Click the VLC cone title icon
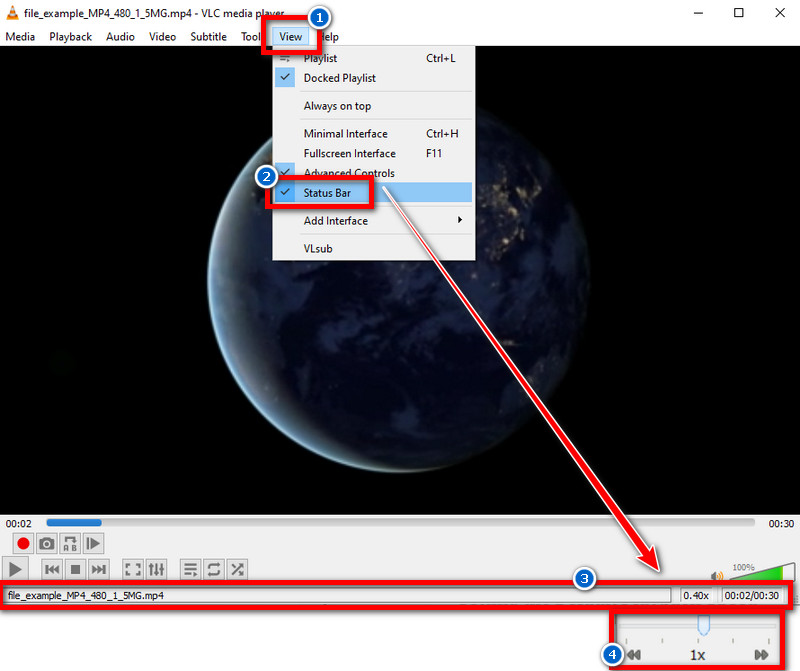800x671 pixels. [12, 13]
